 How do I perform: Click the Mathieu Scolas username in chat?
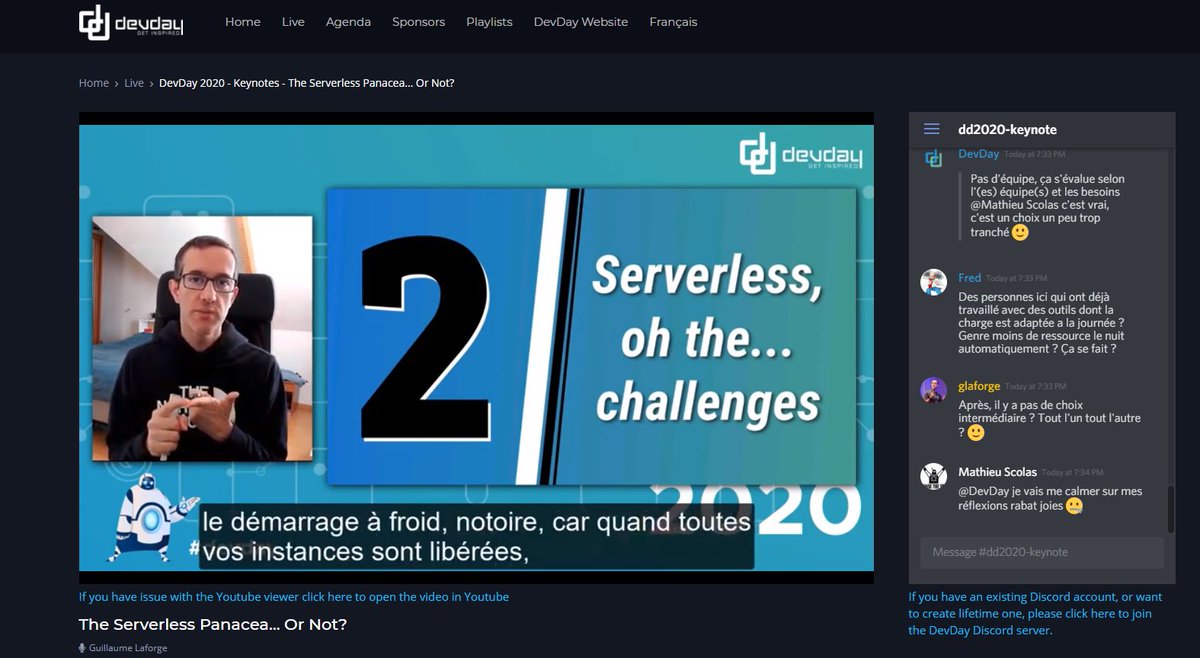[x=997, y=471]
